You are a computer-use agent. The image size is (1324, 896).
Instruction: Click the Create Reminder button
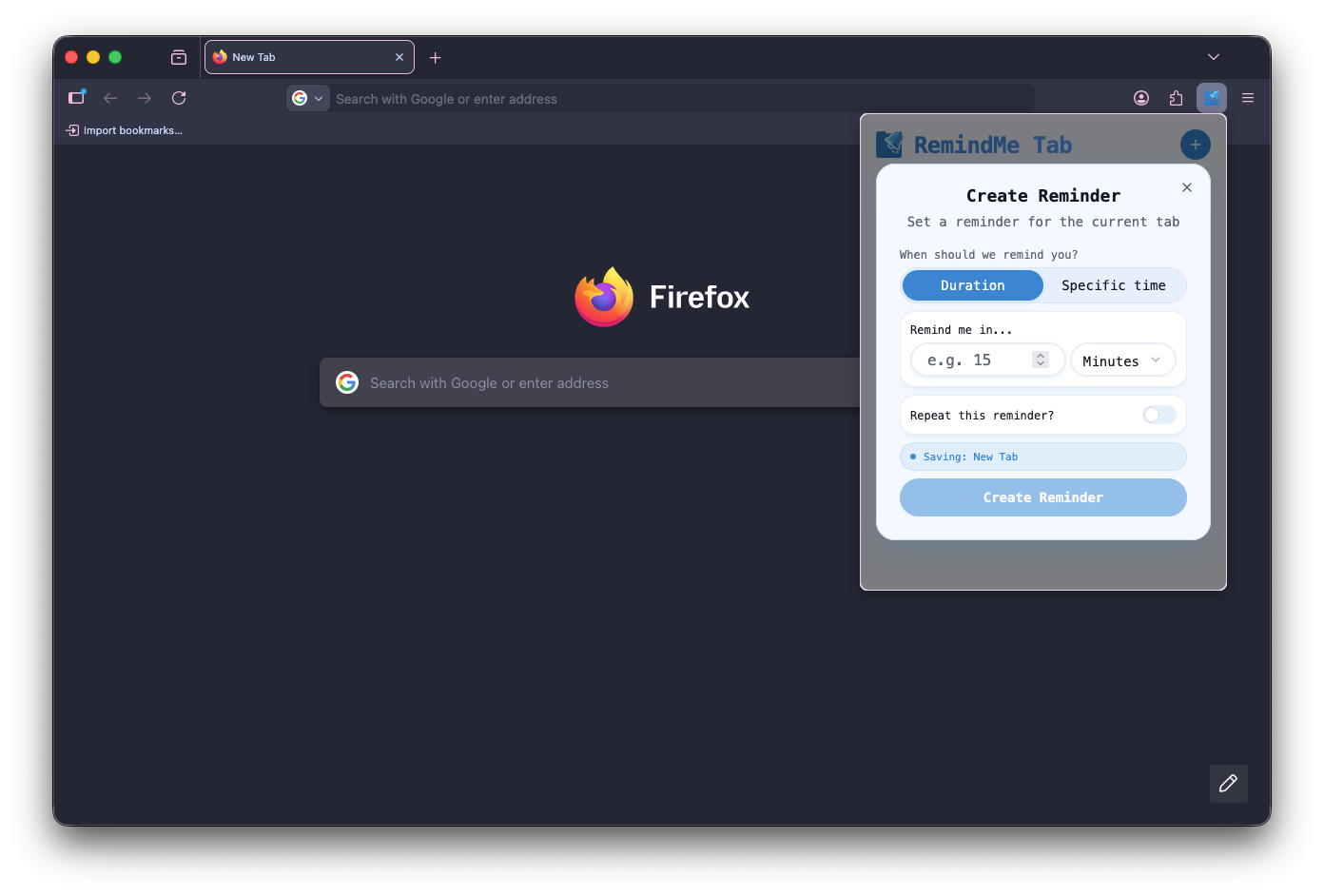point(1042,497)
